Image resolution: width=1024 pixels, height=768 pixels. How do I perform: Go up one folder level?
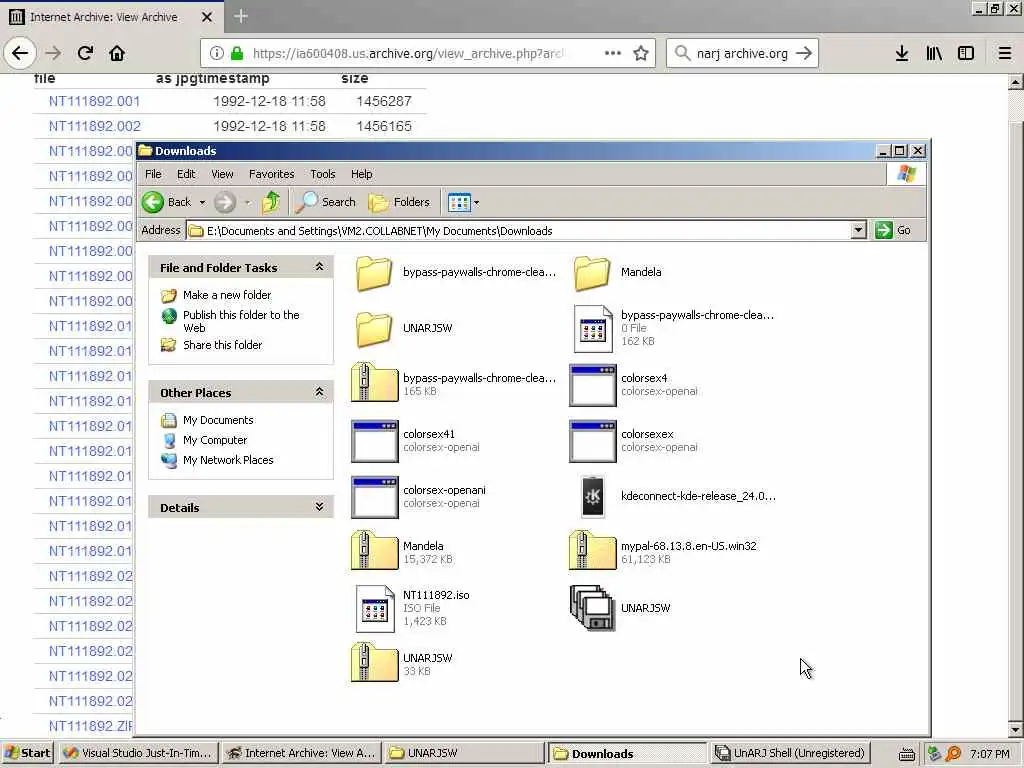pos(271,202)
